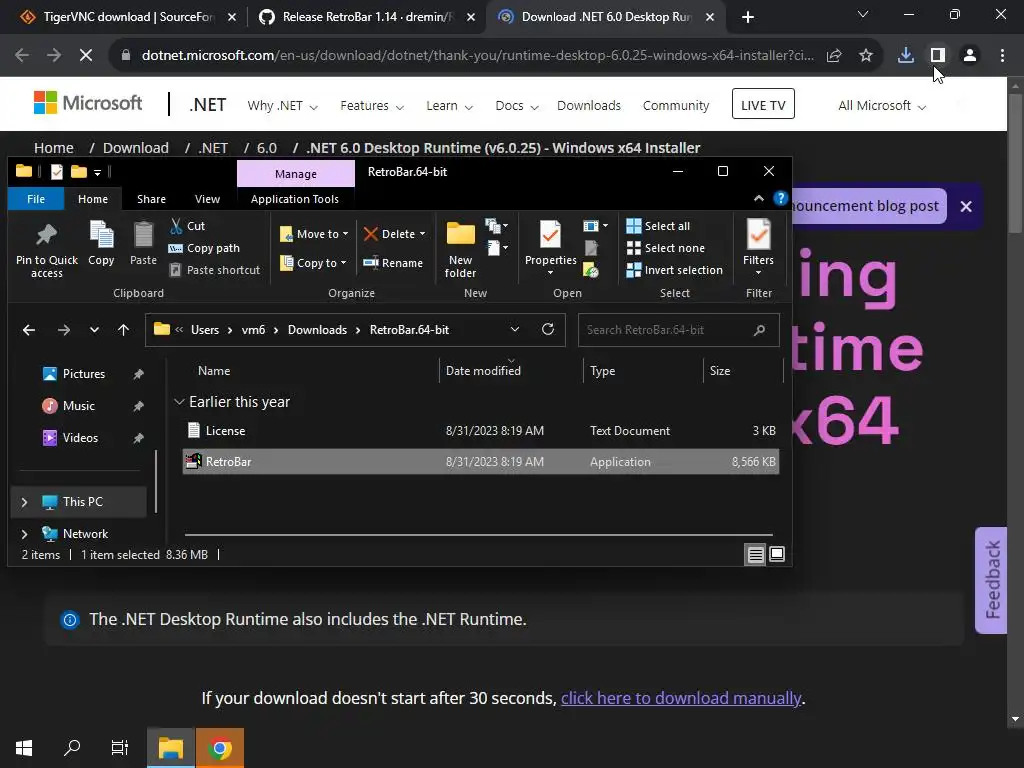Viewport: 1024px width, 768px height.
Task: Open address bar history dropdown
Action: coord(515,329)
